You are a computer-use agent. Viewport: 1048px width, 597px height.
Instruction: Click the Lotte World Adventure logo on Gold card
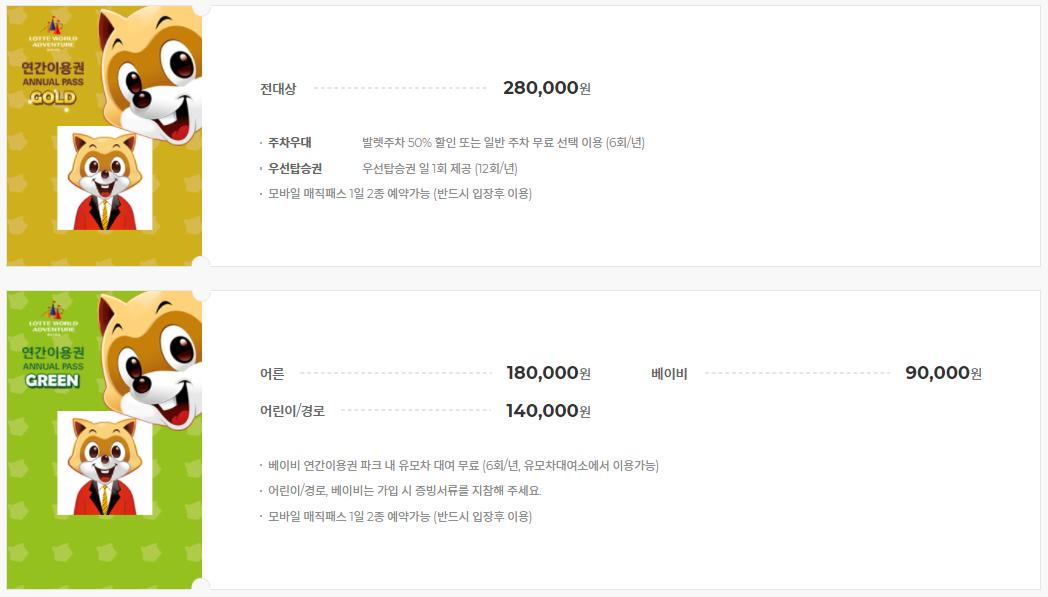pyautogui.click(x=53, y=33)
